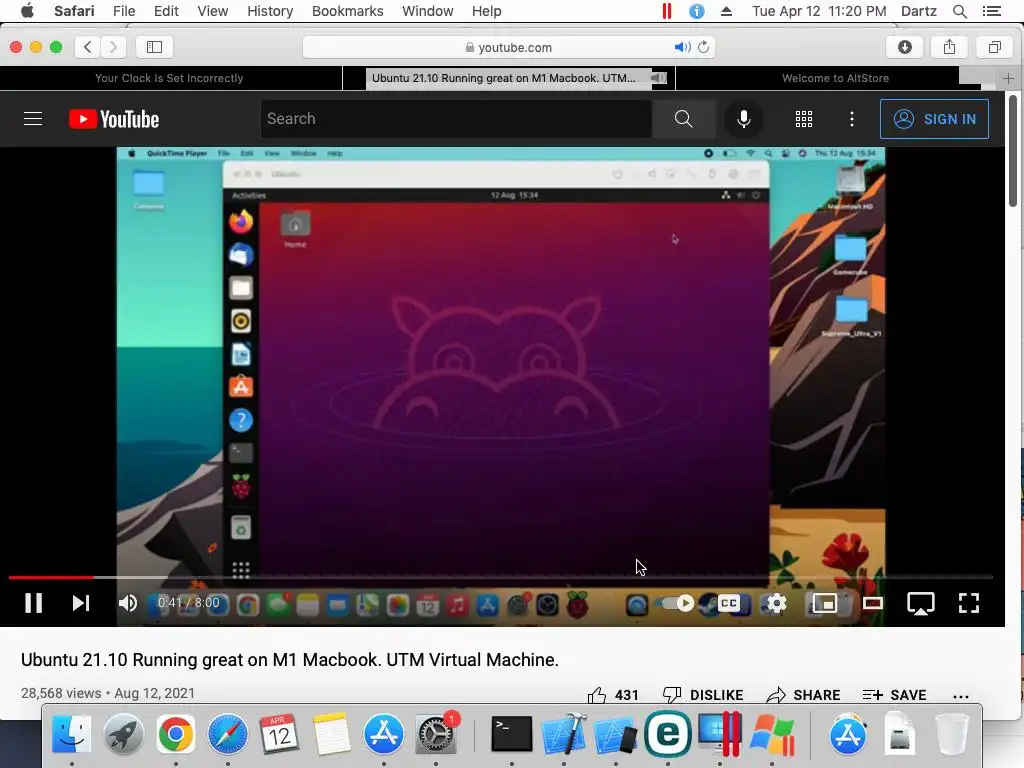Launch Google Chrome from the Dock
Screen dimensions: 1024x768
point(175,734)
